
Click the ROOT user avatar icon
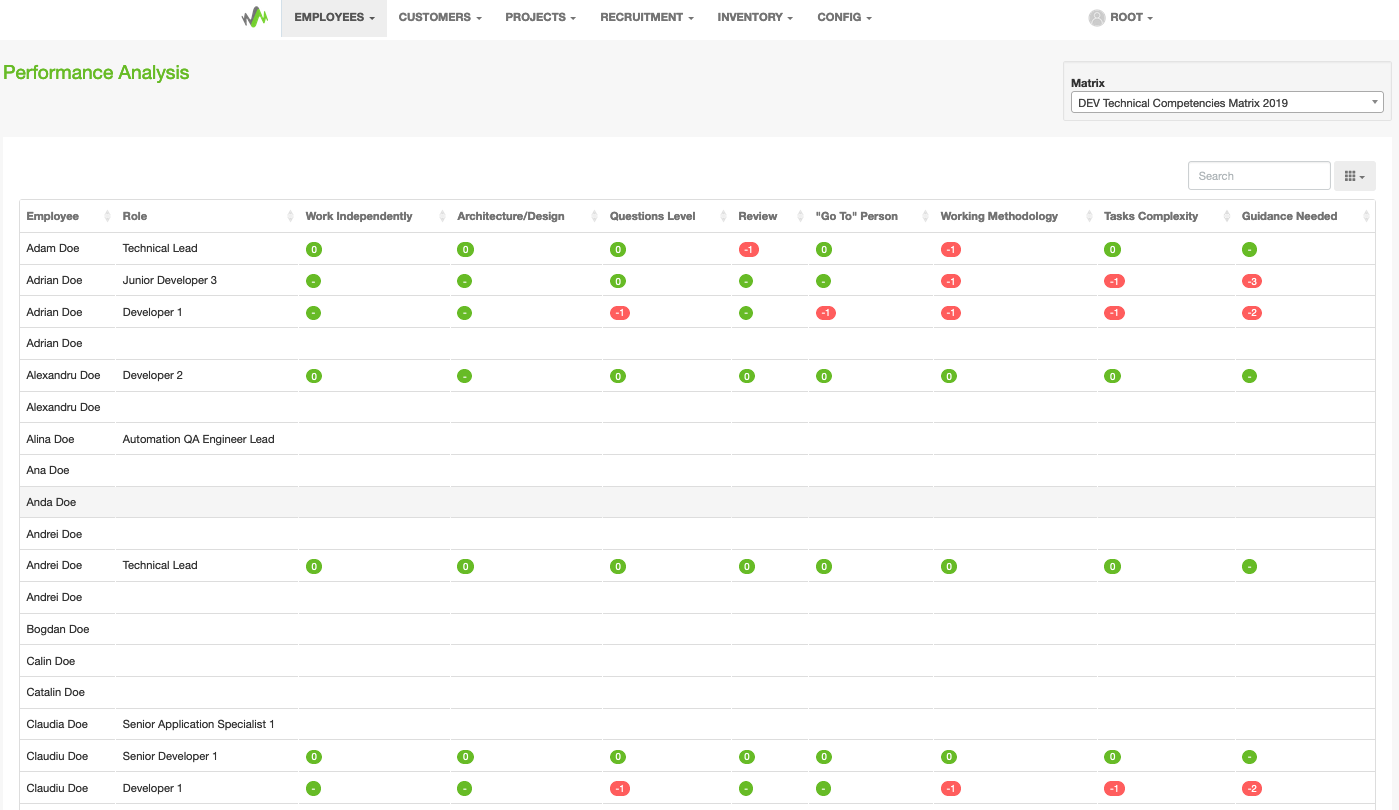(1097, 18)
